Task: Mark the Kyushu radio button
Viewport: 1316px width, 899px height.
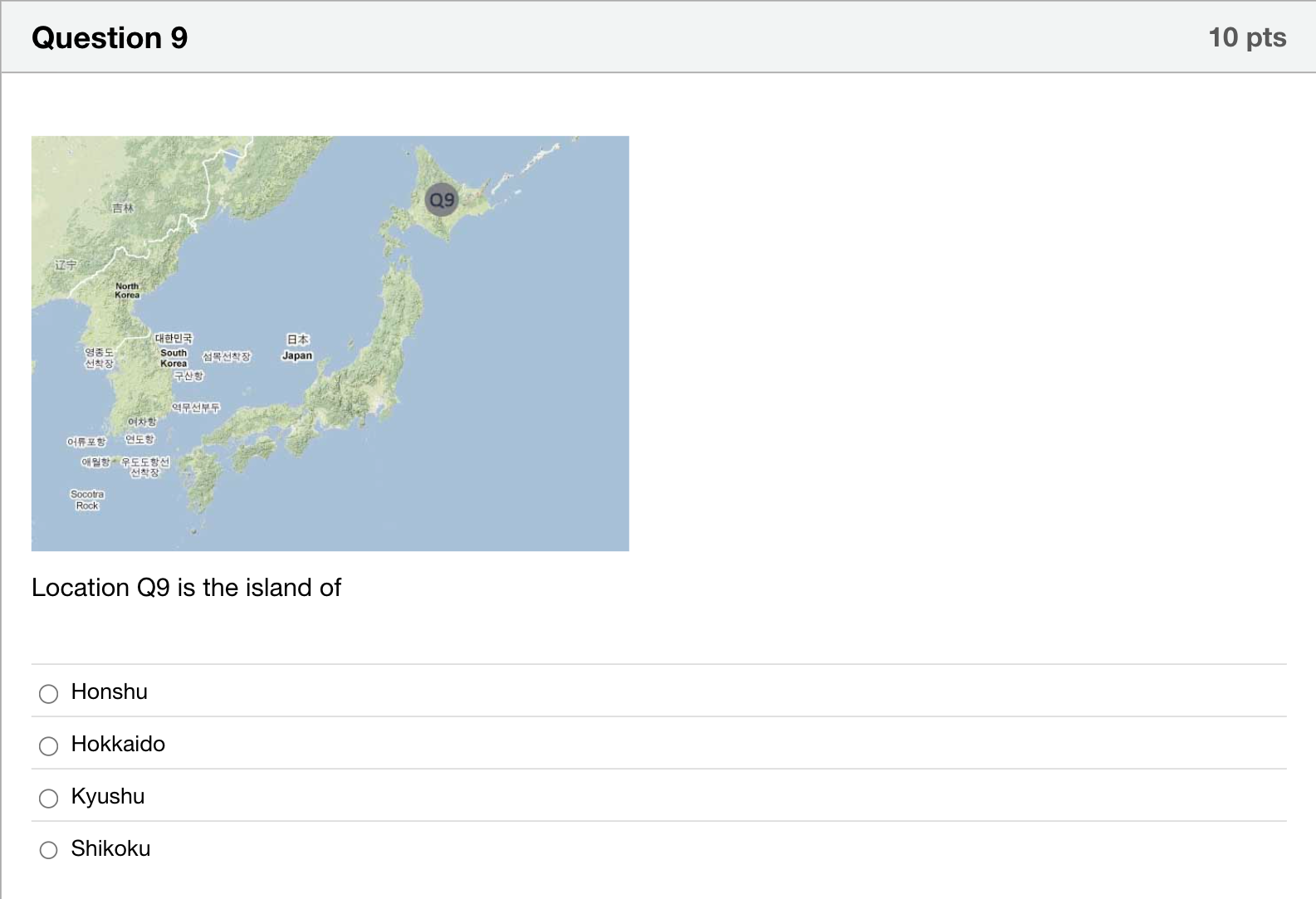Action: pos(49,798)
